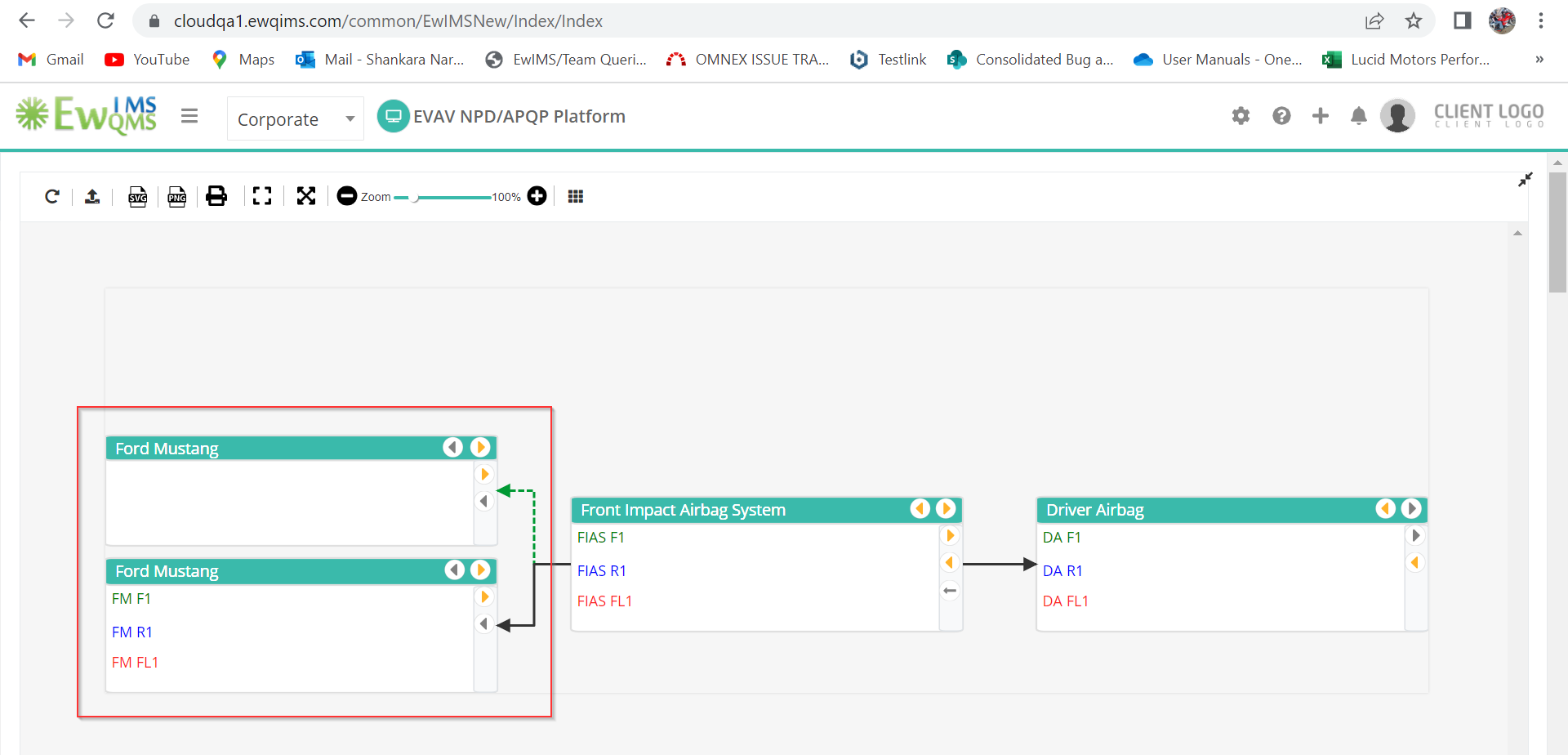The width and height of the screenshot is (1568, 755).
Task: Click the Front Impact Airbag System title
Action: (683, 510)
